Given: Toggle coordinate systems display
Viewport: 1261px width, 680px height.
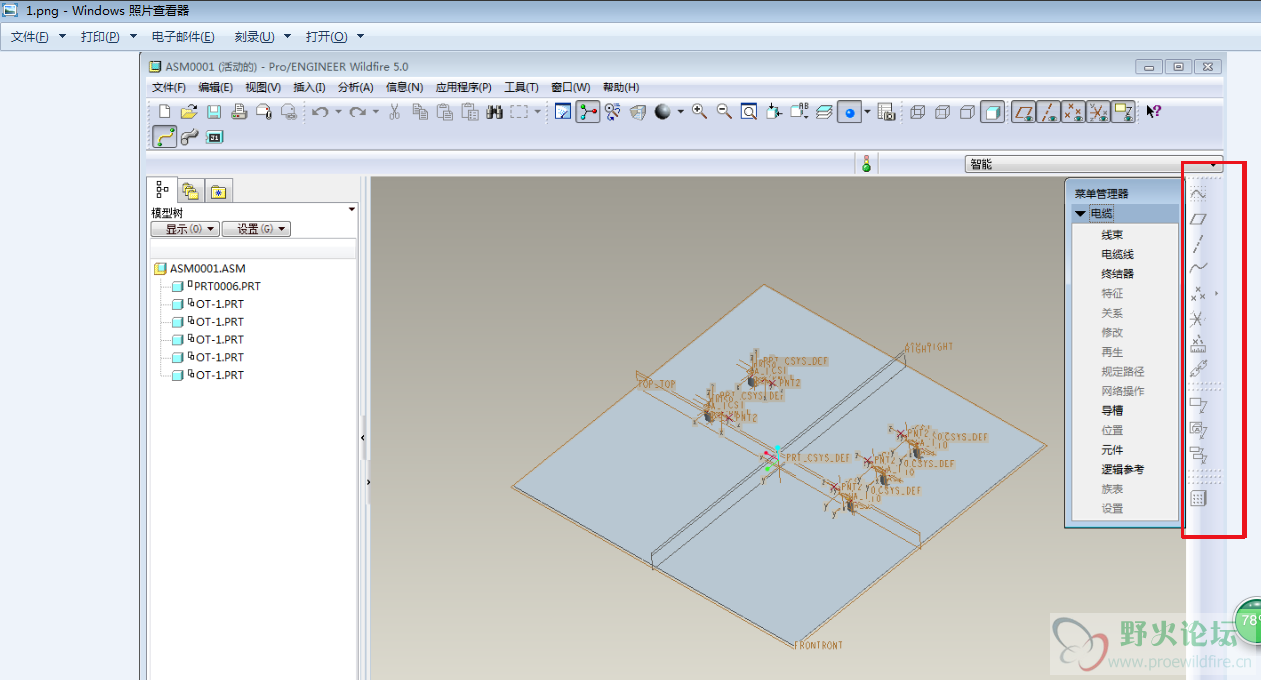Looking at the screenshot, I should tap(1099, 112).
